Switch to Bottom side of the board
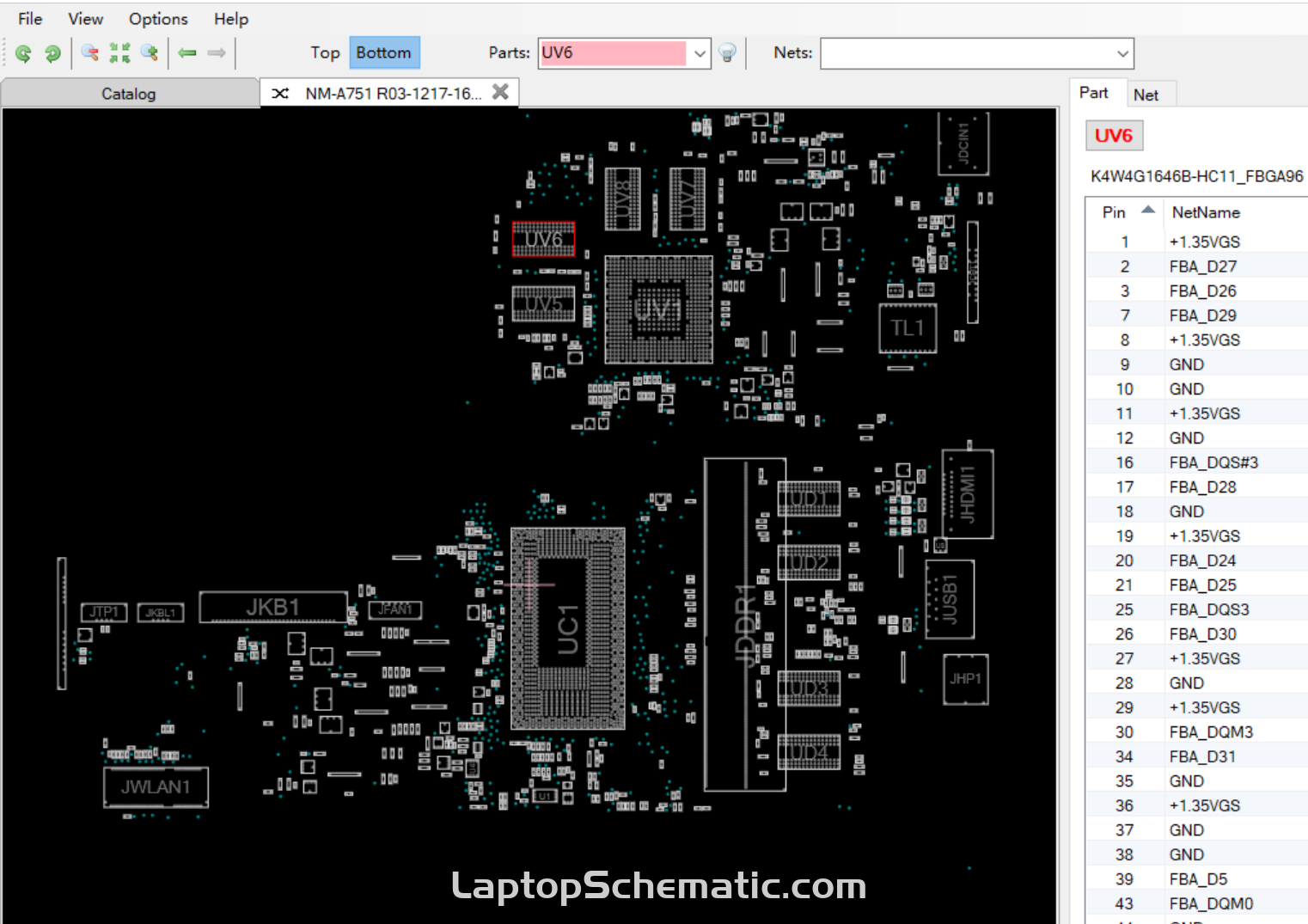The width and height of the screenshot is (1308, 924). [383, 52]
